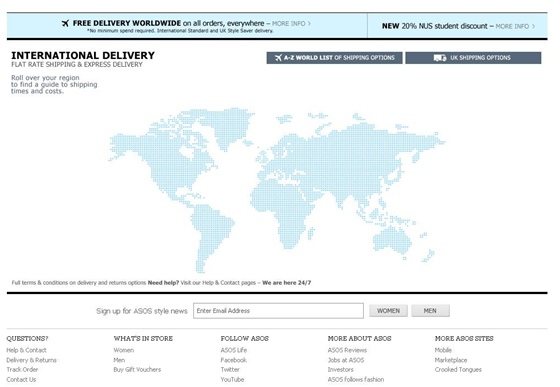Open ASOS Life link
560x387 pixels.
tap(234, 350)
